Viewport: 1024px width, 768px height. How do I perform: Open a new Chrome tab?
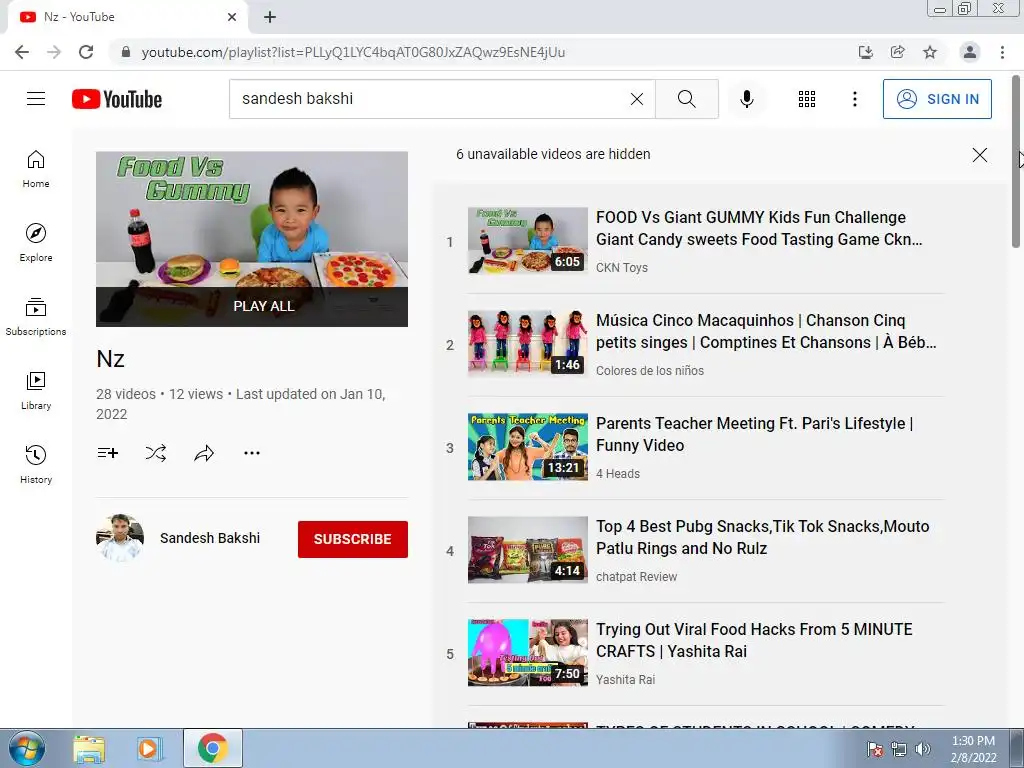pos(270,17)
